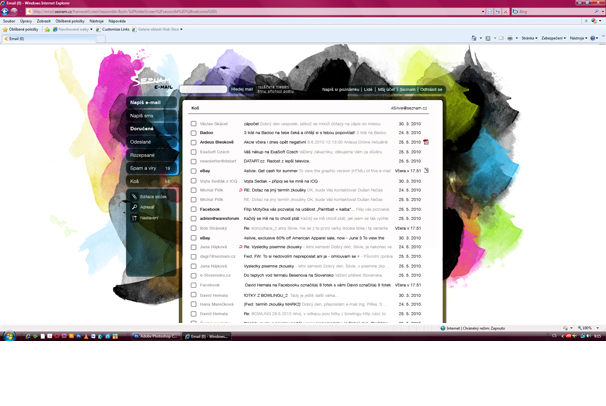Click the Seznam E-mail logo

[152, 81]
